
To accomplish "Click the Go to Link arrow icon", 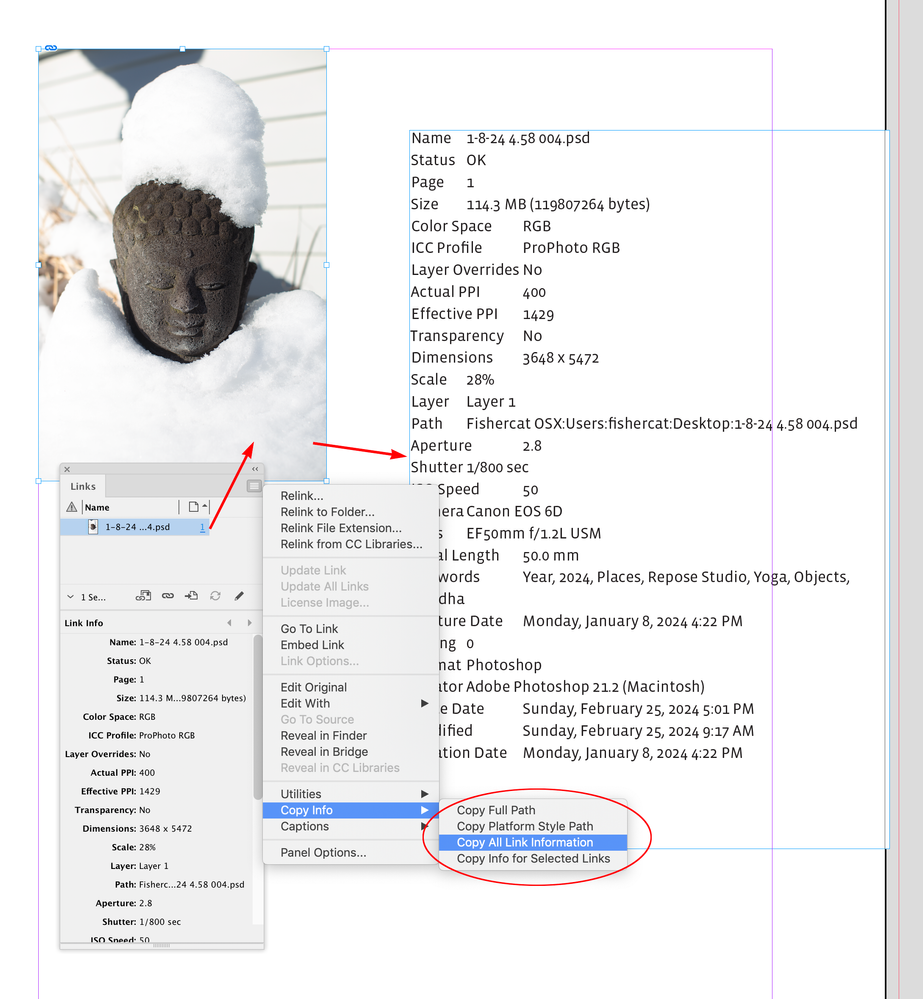I will pyautogui.click(x=192, y=596).
